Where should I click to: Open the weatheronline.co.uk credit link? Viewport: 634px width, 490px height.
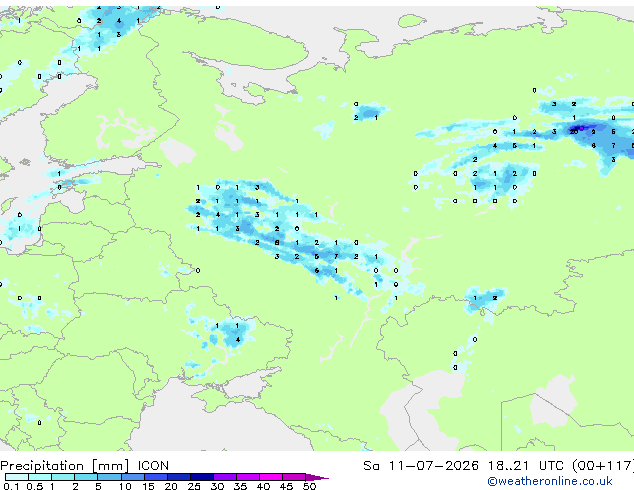coord(550,481)
